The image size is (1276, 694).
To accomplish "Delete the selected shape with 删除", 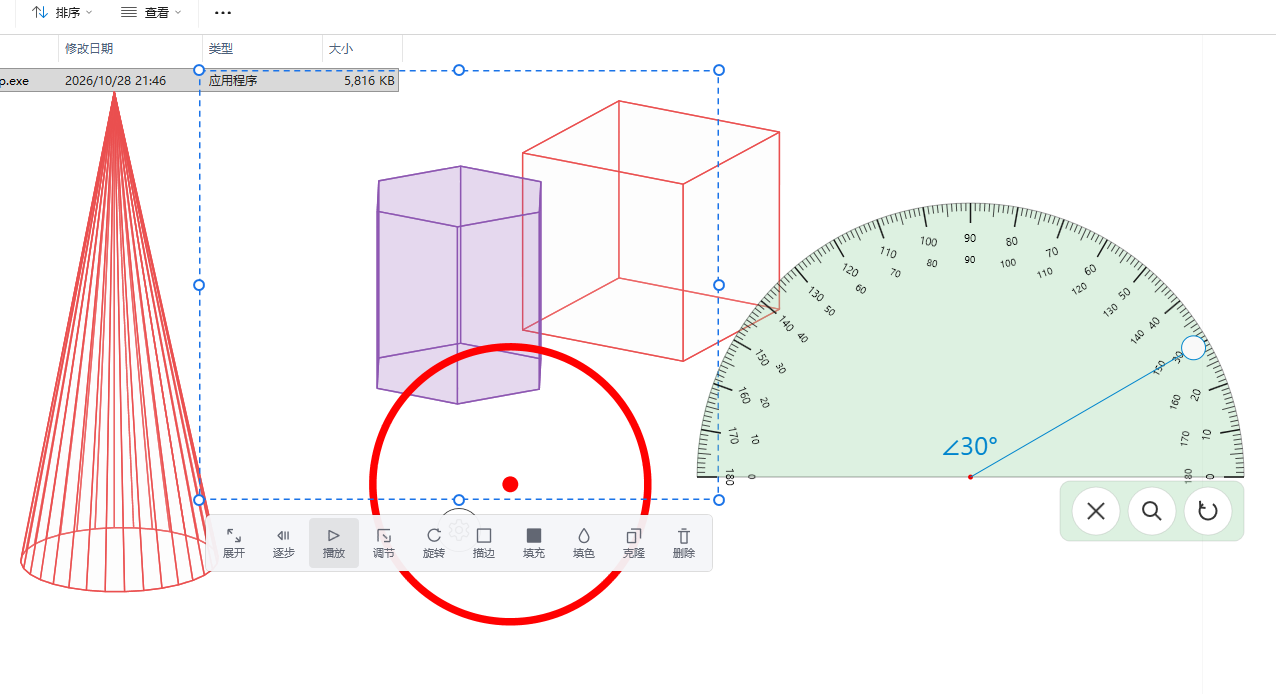I will coord(684,543).
